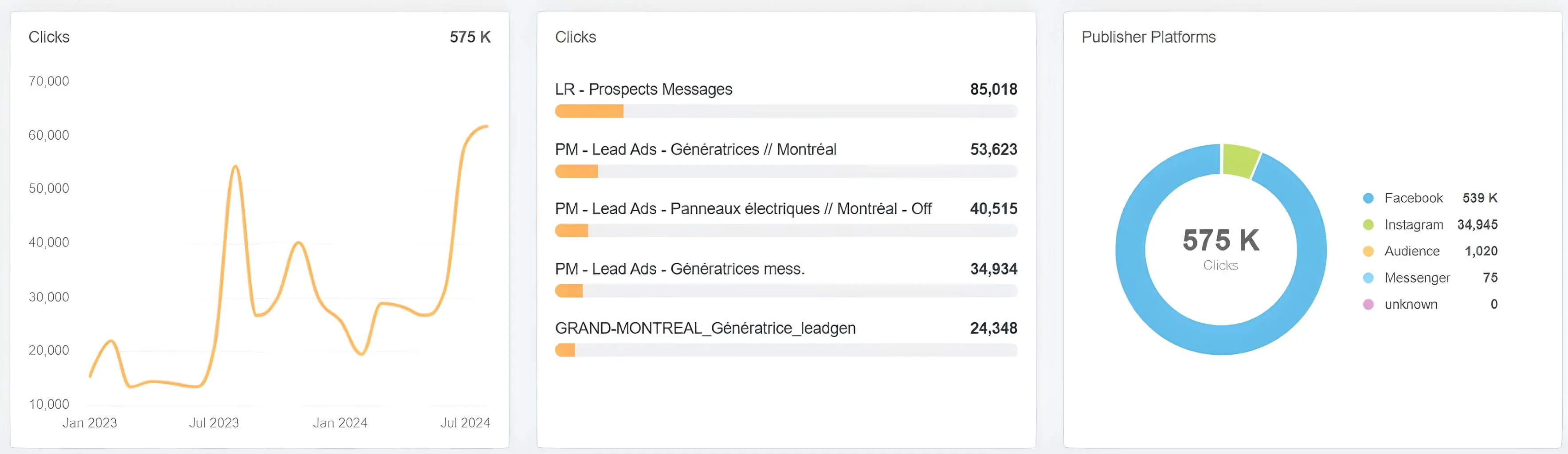Click the Génératrices mess. progress bar
1568x454 pixels.
tap(786, 291)
